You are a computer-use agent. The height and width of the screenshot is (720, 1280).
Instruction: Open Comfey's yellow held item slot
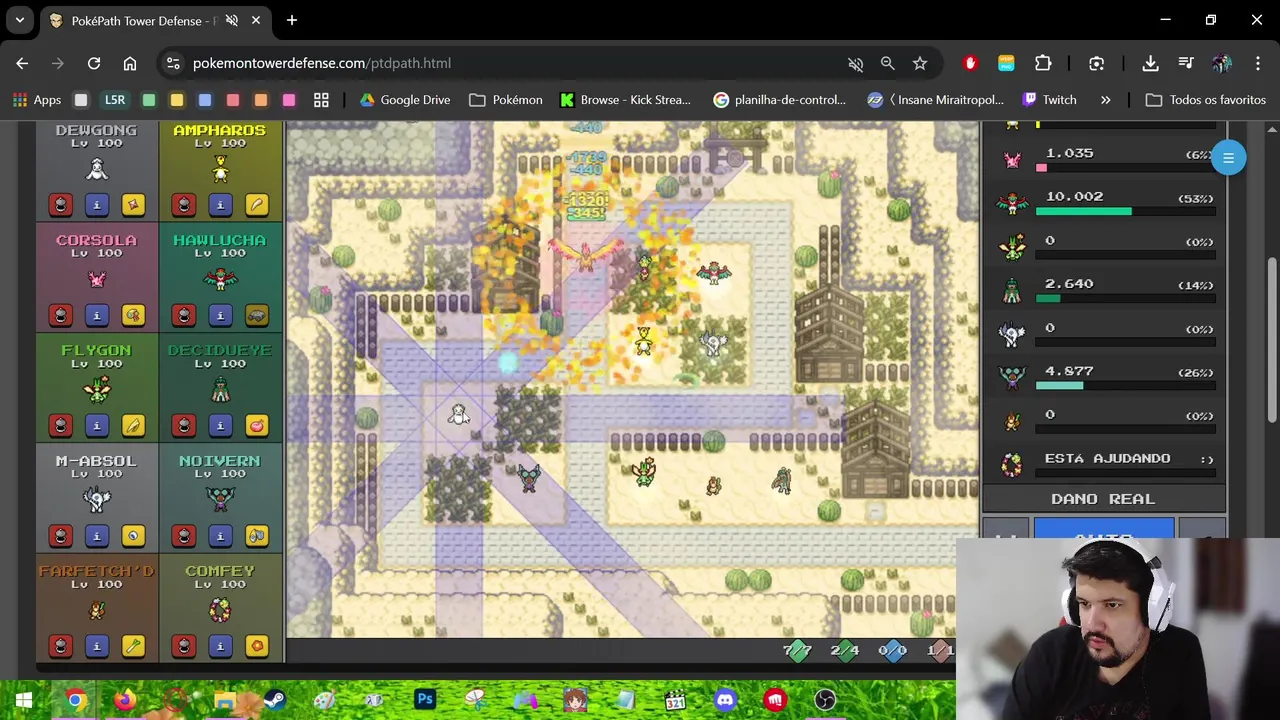(x=256, y=646)
